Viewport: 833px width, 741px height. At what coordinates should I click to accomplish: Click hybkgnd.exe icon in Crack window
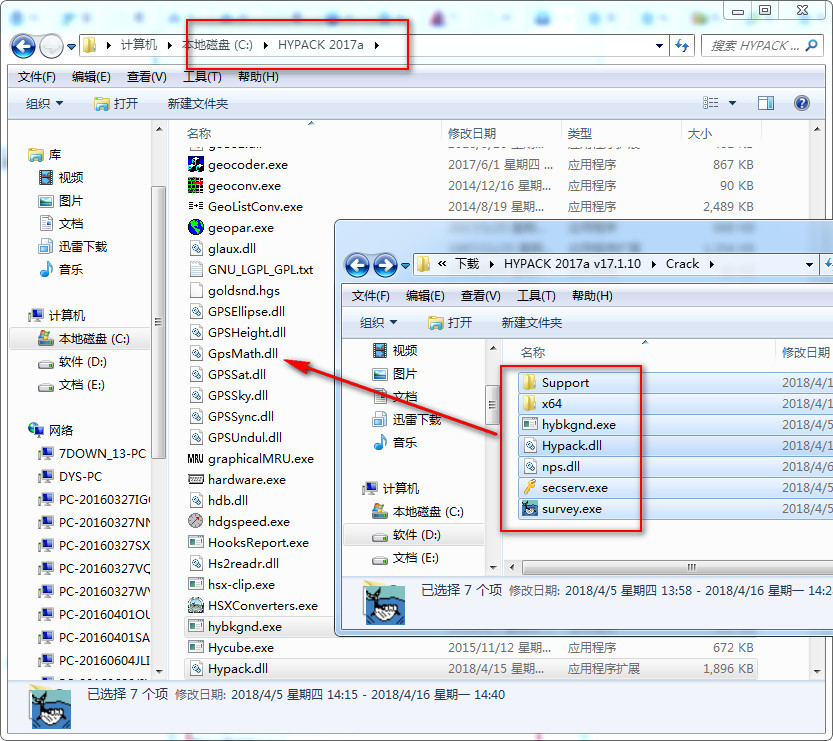(529, 424)
